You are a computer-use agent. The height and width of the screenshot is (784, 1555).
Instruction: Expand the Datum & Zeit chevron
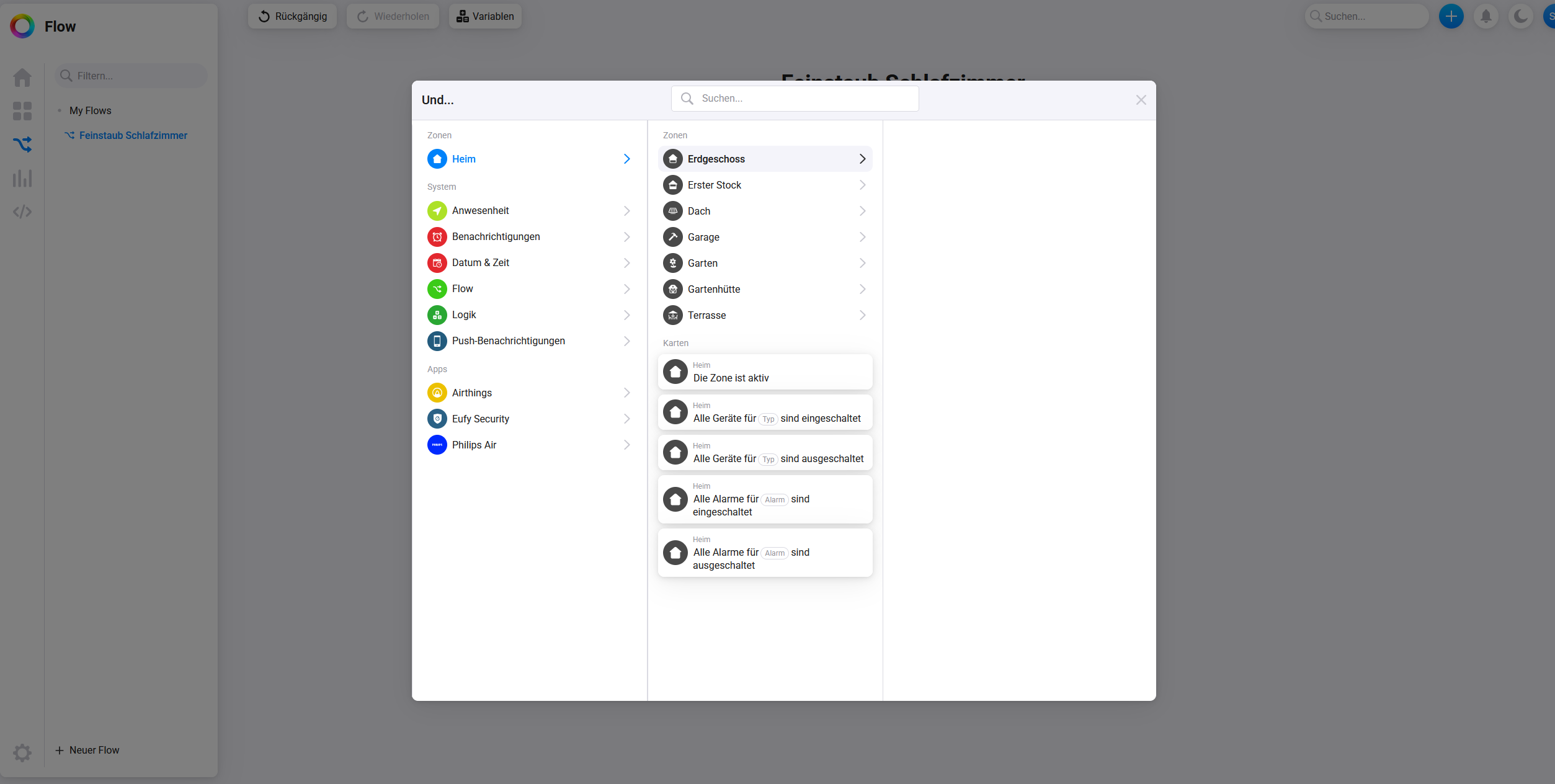click(626, 263)
